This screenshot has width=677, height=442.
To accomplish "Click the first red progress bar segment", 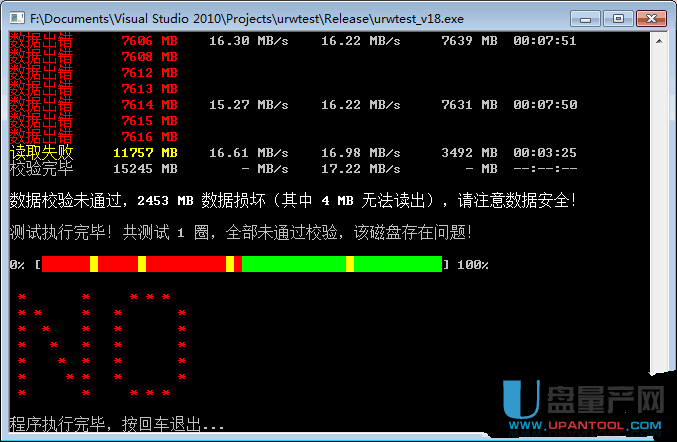I will [66, 264].
